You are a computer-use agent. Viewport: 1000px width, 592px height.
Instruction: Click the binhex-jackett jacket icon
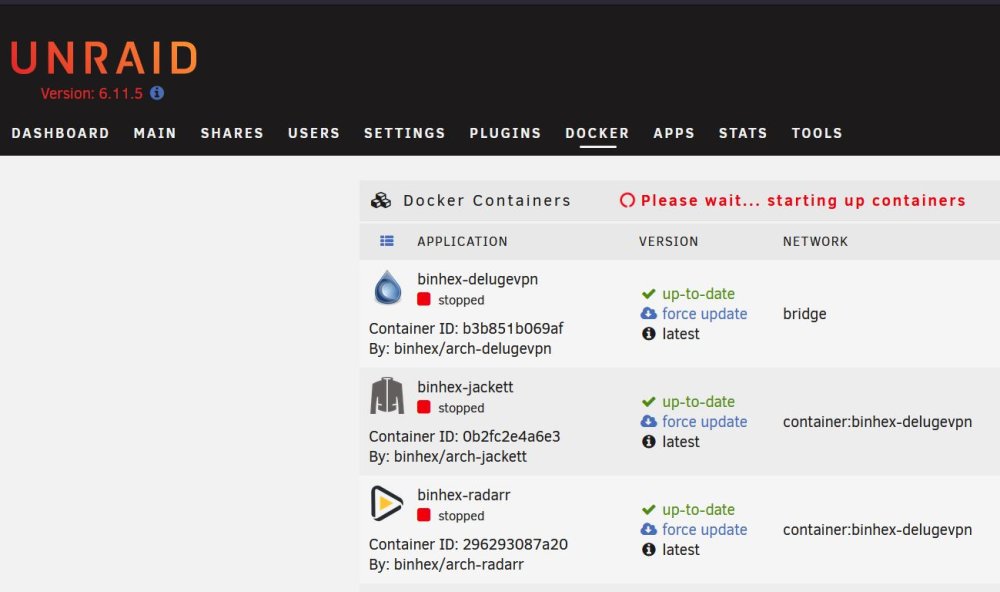point(387,396)
